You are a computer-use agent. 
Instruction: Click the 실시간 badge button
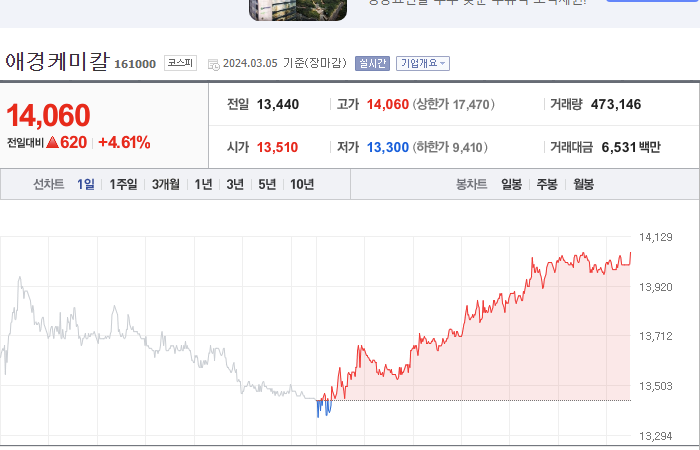click(x=373, y=63)
